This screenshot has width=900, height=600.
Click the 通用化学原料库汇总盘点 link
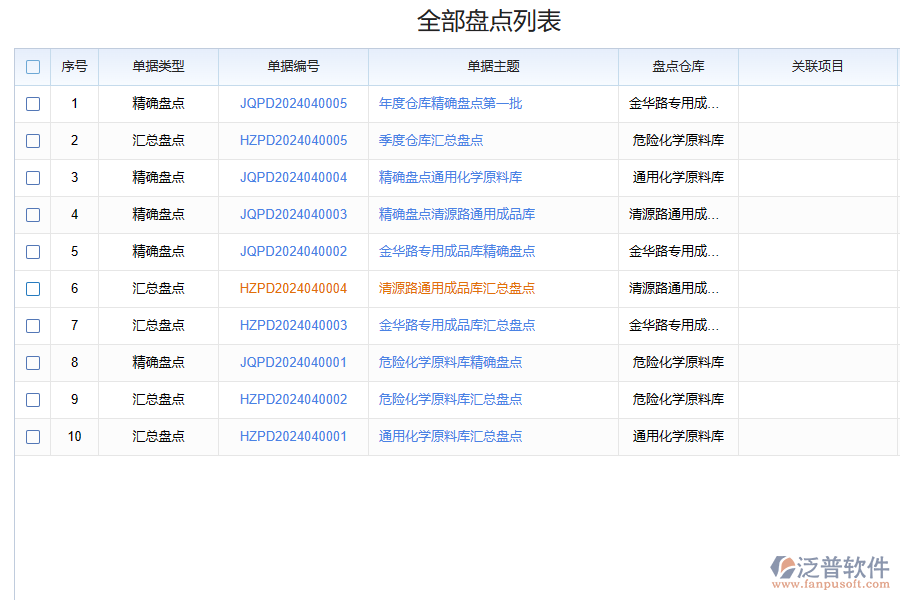pos(449,436)
